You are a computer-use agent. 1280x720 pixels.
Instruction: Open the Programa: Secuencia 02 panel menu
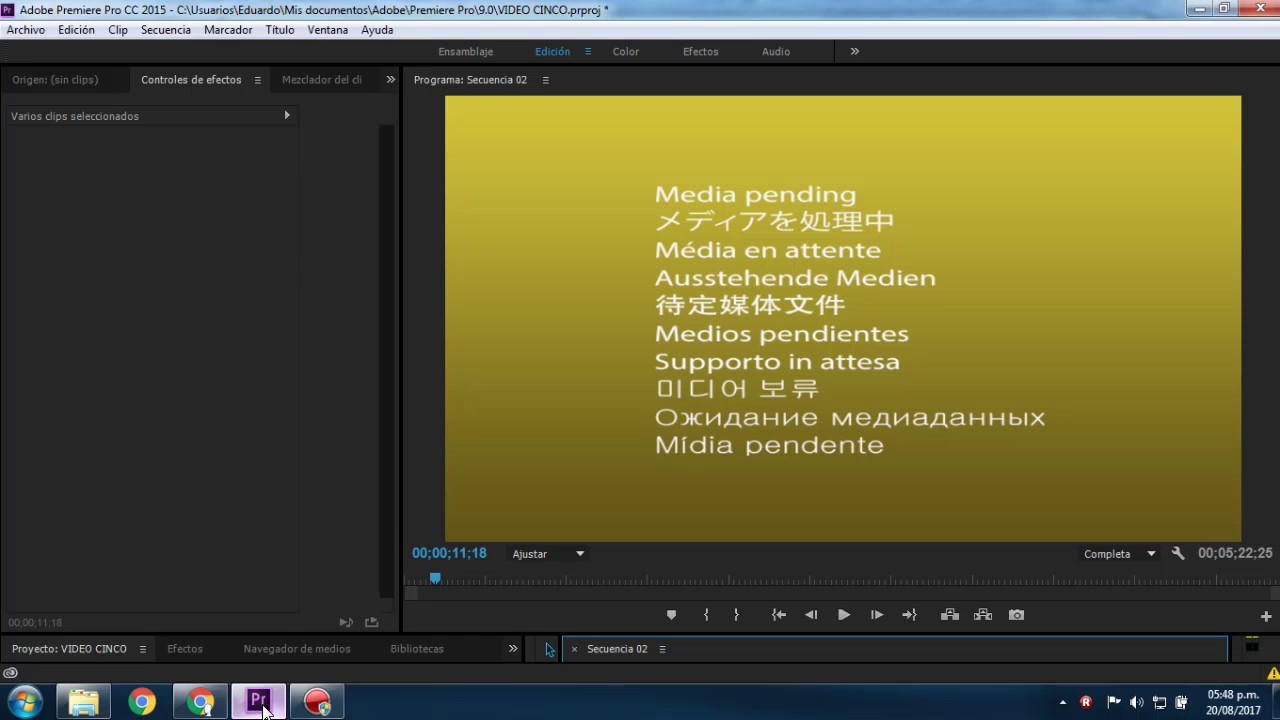coord(545,80)
